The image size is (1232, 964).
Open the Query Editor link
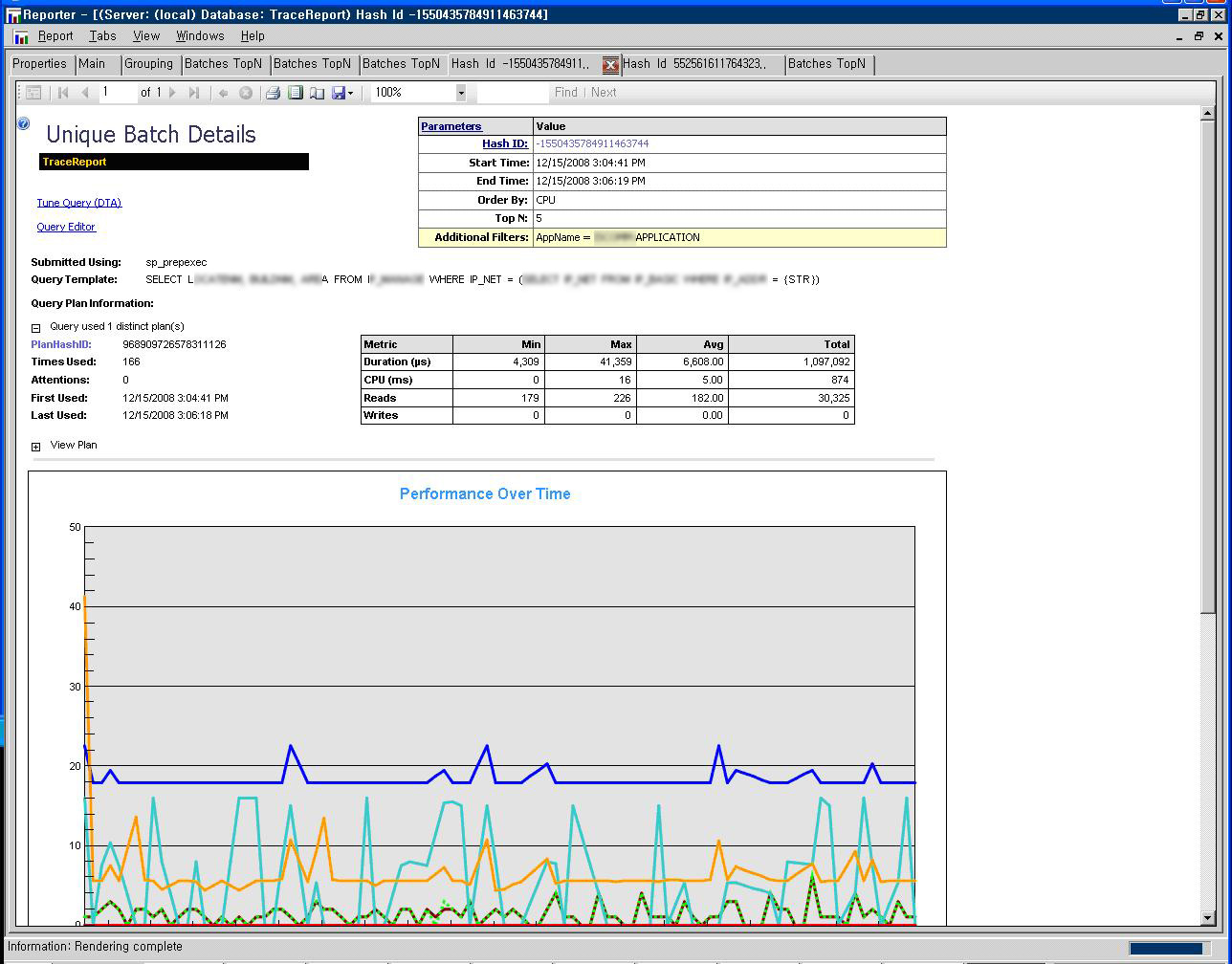pyautogui.click(x=66, y=227)
